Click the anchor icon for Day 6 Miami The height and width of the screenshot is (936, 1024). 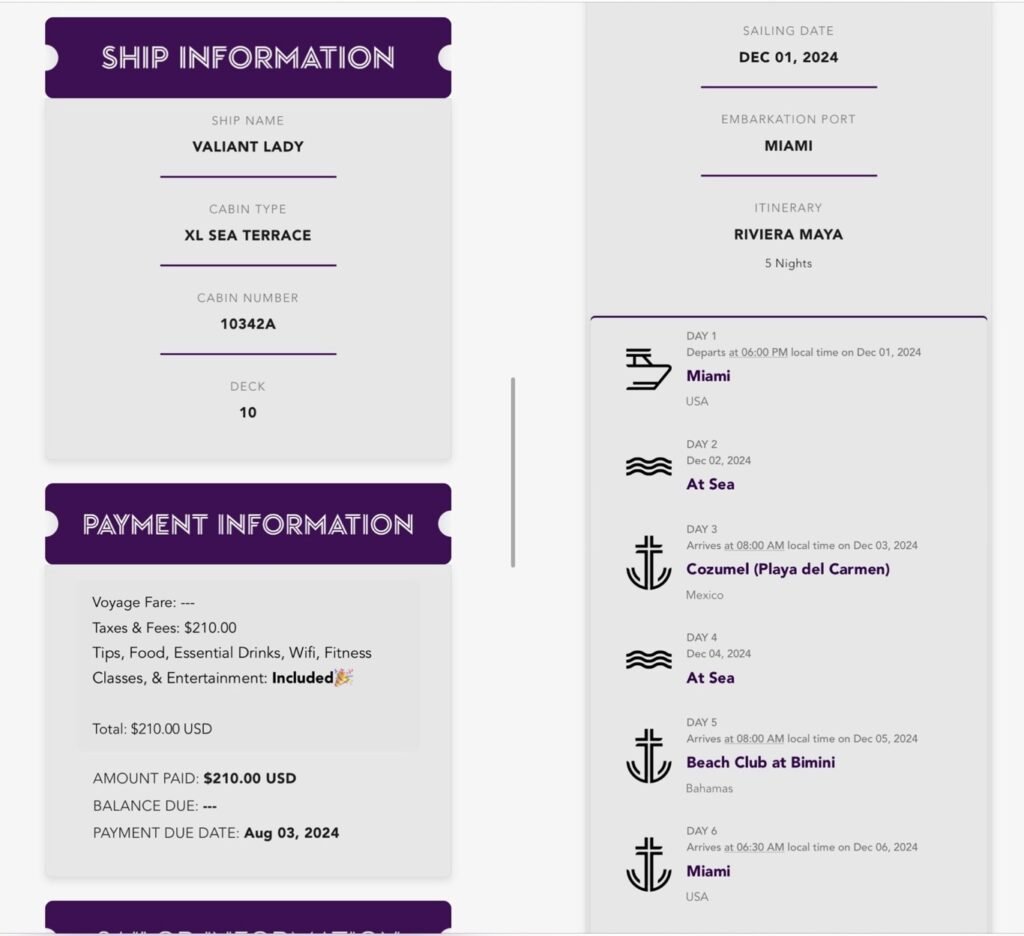(648, 864)
